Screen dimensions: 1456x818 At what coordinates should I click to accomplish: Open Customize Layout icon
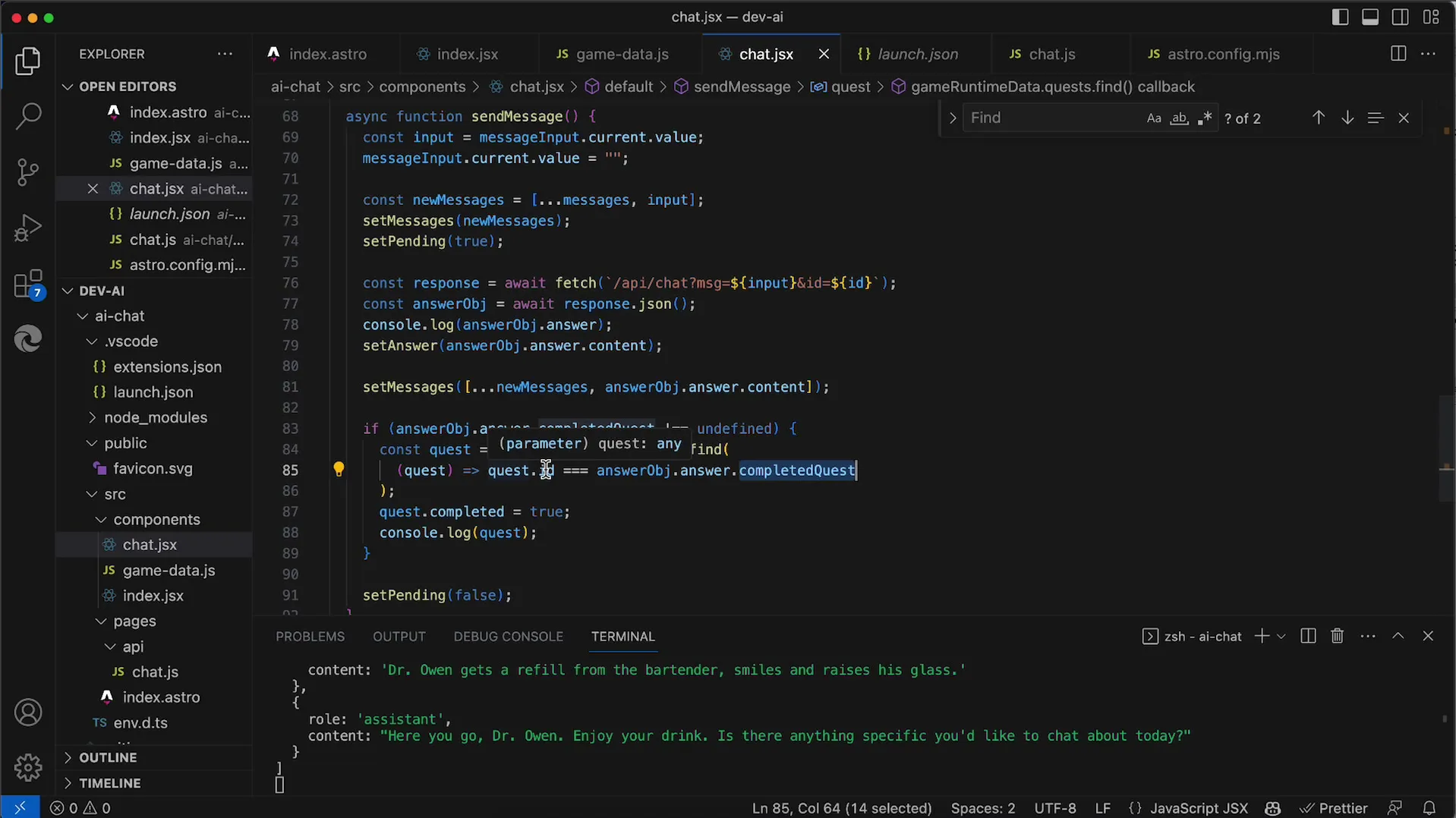pyautogui.click(x=1431, y=17)
